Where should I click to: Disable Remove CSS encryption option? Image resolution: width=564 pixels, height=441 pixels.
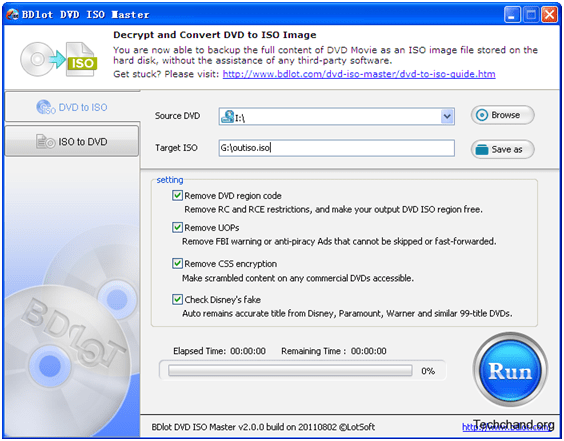coord(177,264)
